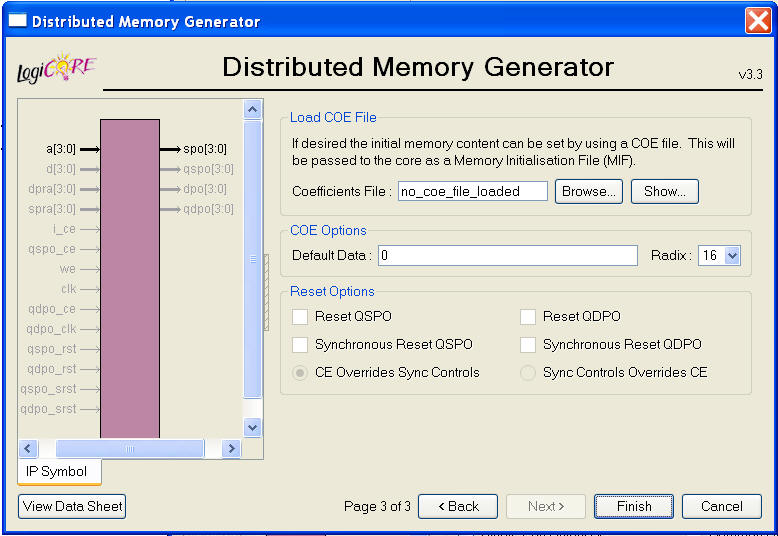Click the Browse... button

pos(588,192)
